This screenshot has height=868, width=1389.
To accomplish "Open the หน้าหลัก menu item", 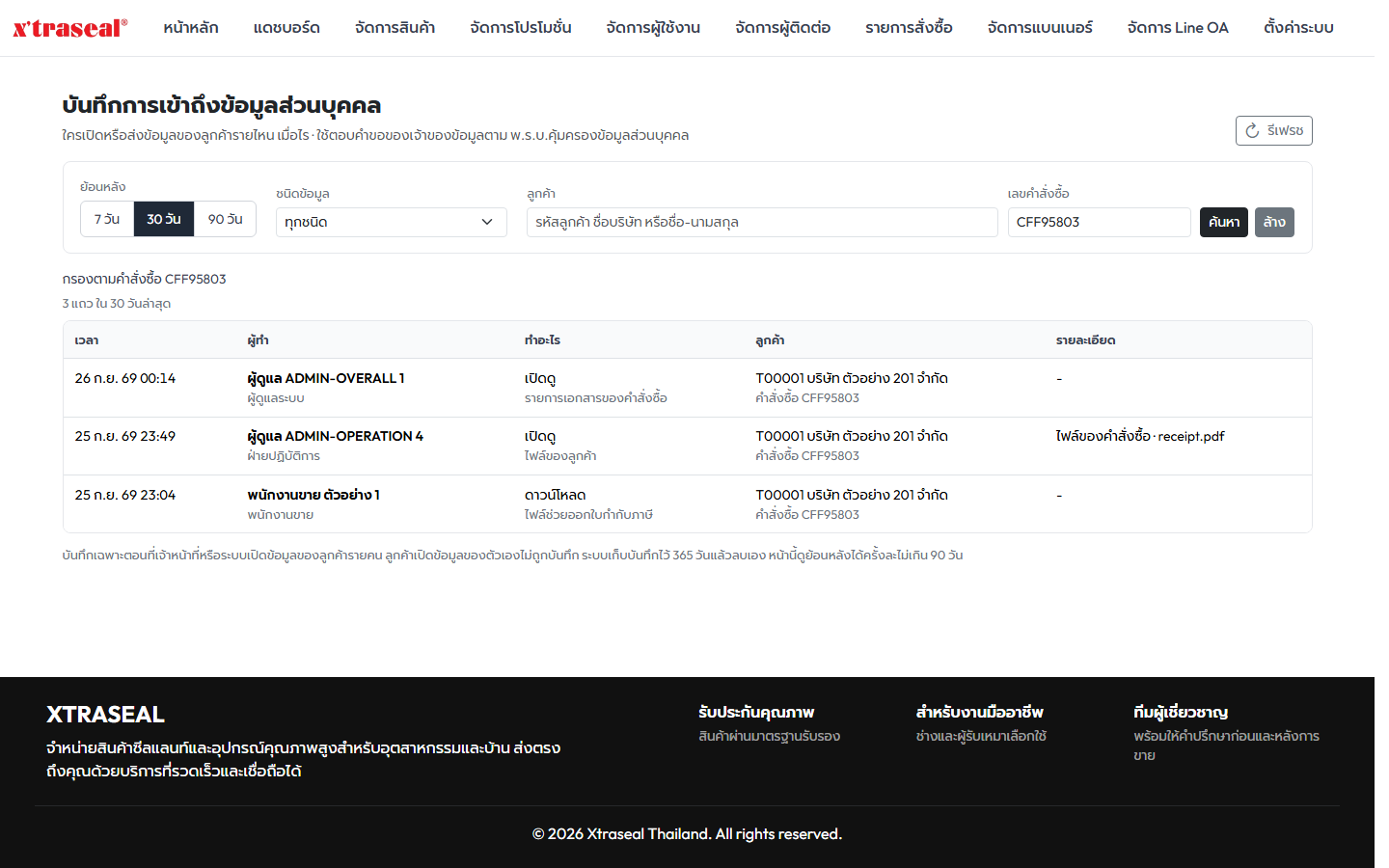I will 191,28.
